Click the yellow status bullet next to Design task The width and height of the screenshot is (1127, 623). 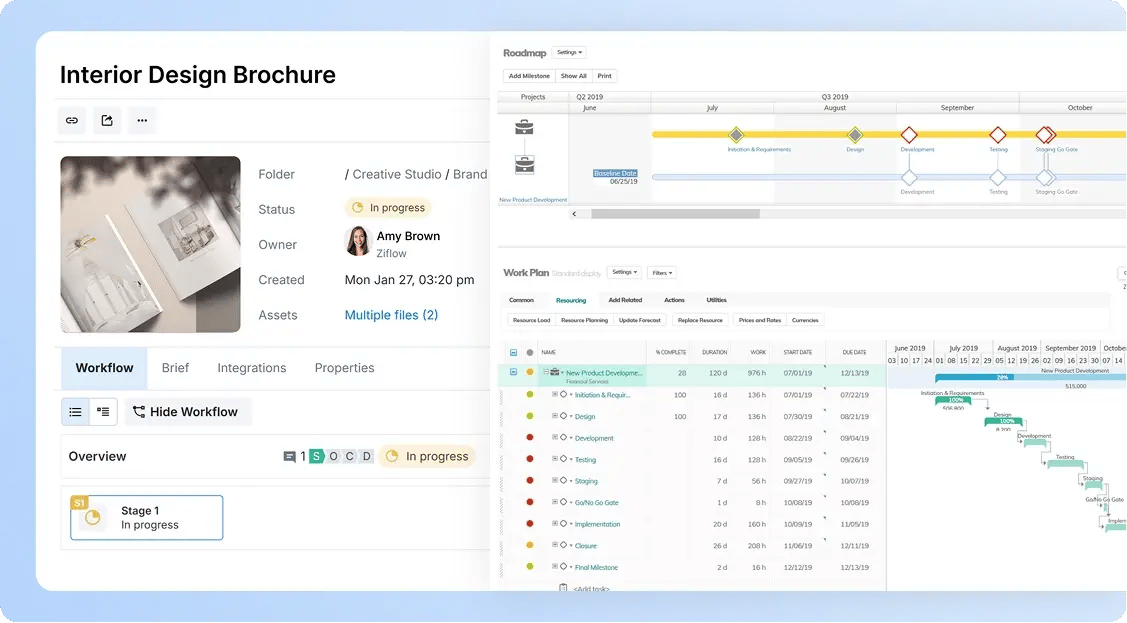(x=529, y=416)
